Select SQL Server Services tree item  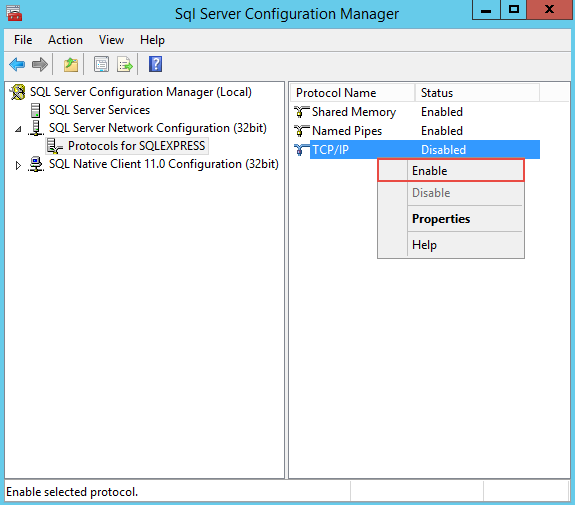pos(99,110)
